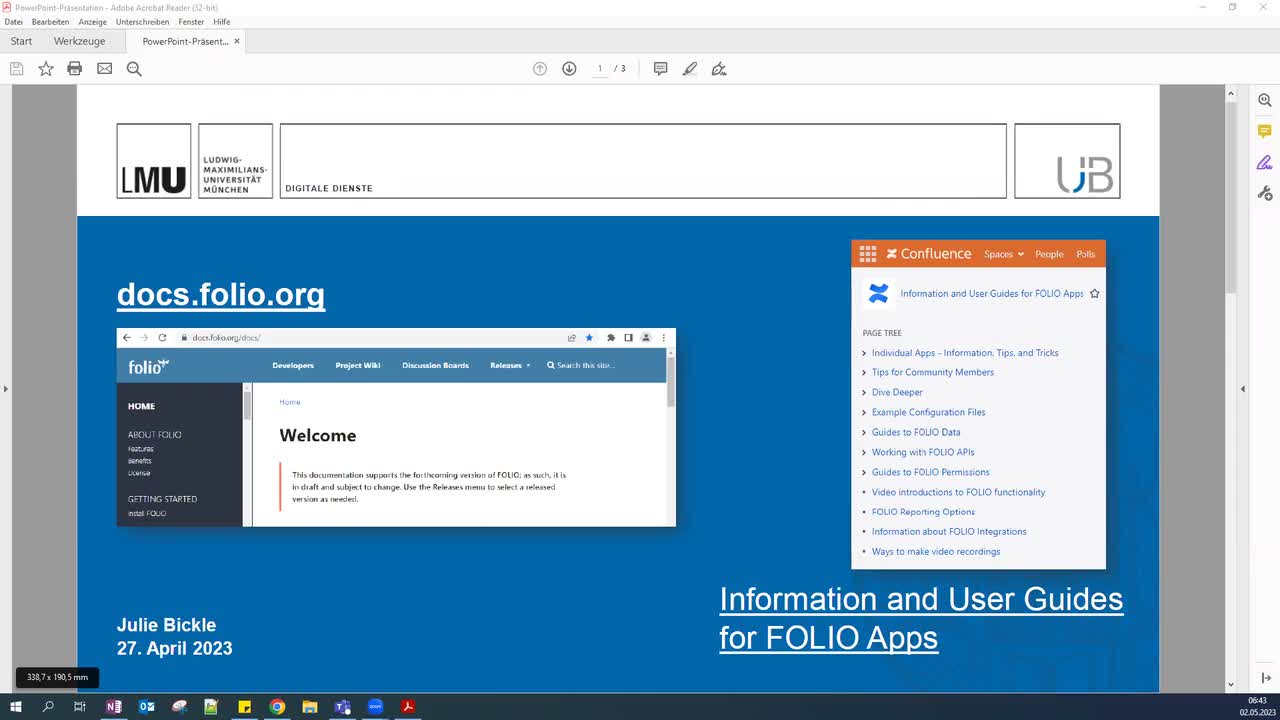1280x720 pixels.
Task: Switch to the Start tab
Action: (x=21, y=41)
